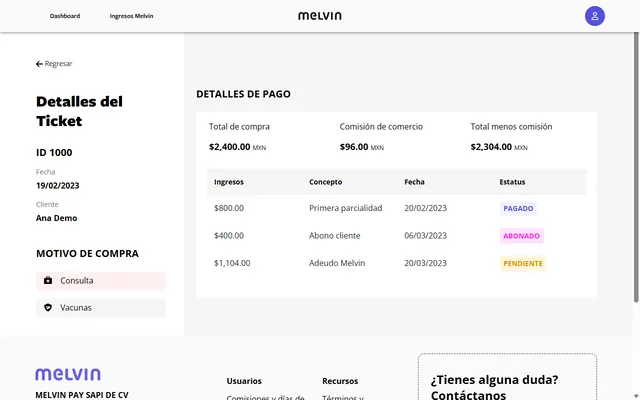The image size is (640, 400).
Task: Click the date 20/02/2023
Action: (x=426, y=208)
